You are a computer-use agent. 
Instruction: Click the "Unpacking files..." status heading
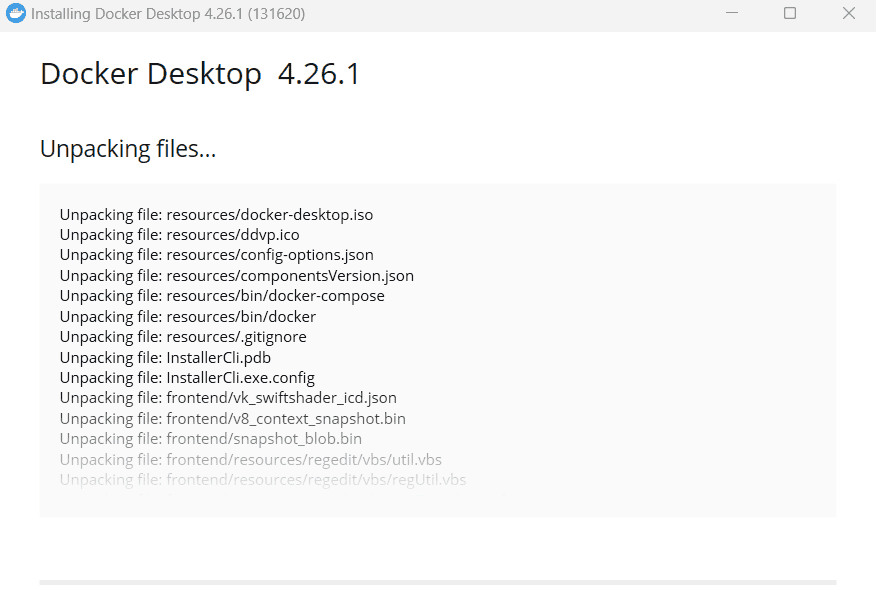(x=128, y=149)
